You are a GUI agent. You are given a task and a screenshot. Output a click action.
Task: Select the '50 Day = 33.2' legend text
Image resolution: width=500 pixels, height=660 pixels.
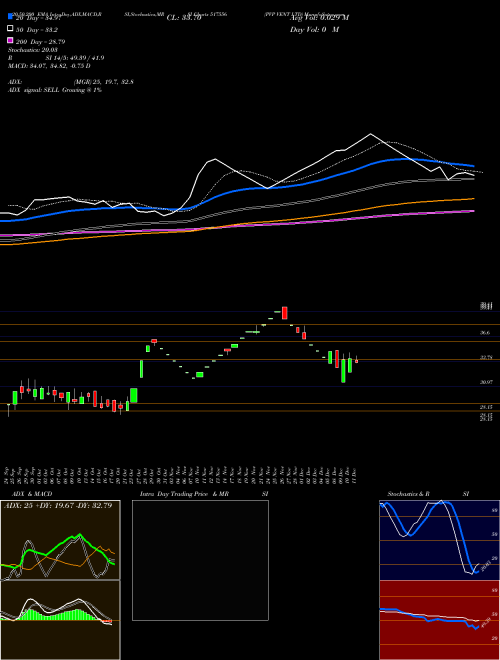point(37,30)
